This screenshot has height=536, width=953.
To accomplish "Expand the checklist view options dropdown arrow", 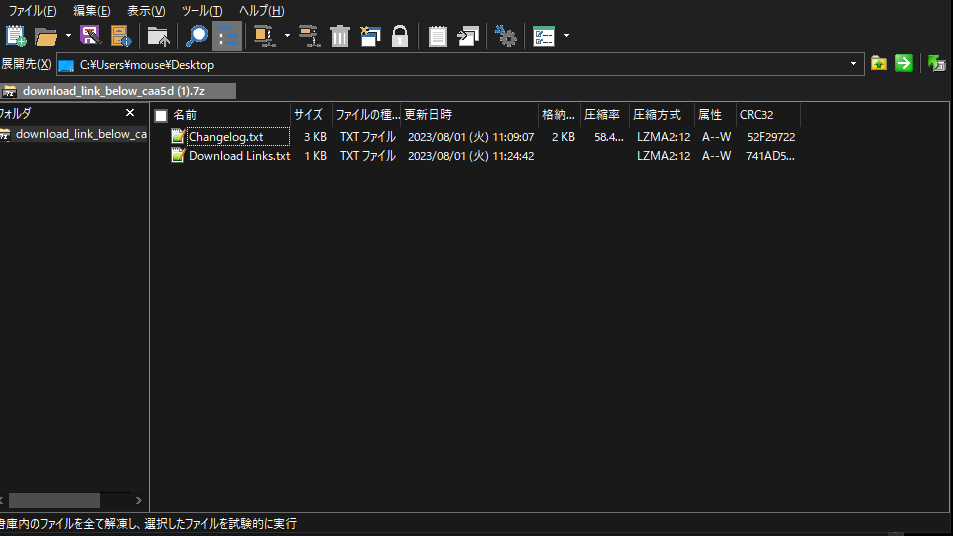I will tap(567, 37).
